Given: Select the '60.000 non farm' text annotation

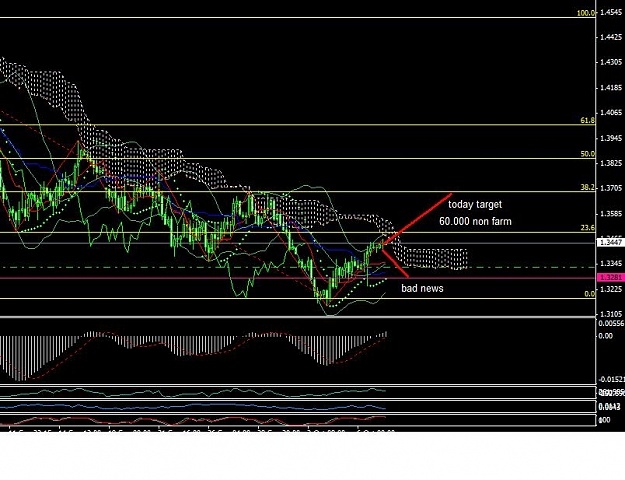Looking at the screenshot, I should 475,221.
